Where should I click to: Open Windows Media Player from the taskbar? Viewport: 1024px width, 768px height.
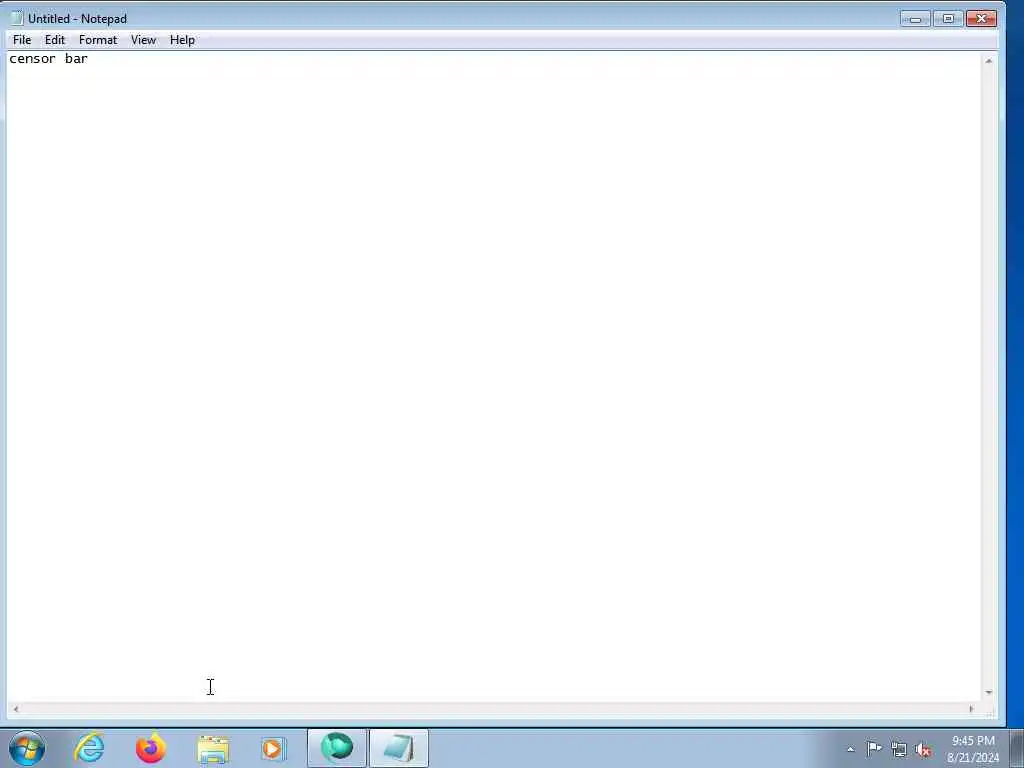(273, 748)
